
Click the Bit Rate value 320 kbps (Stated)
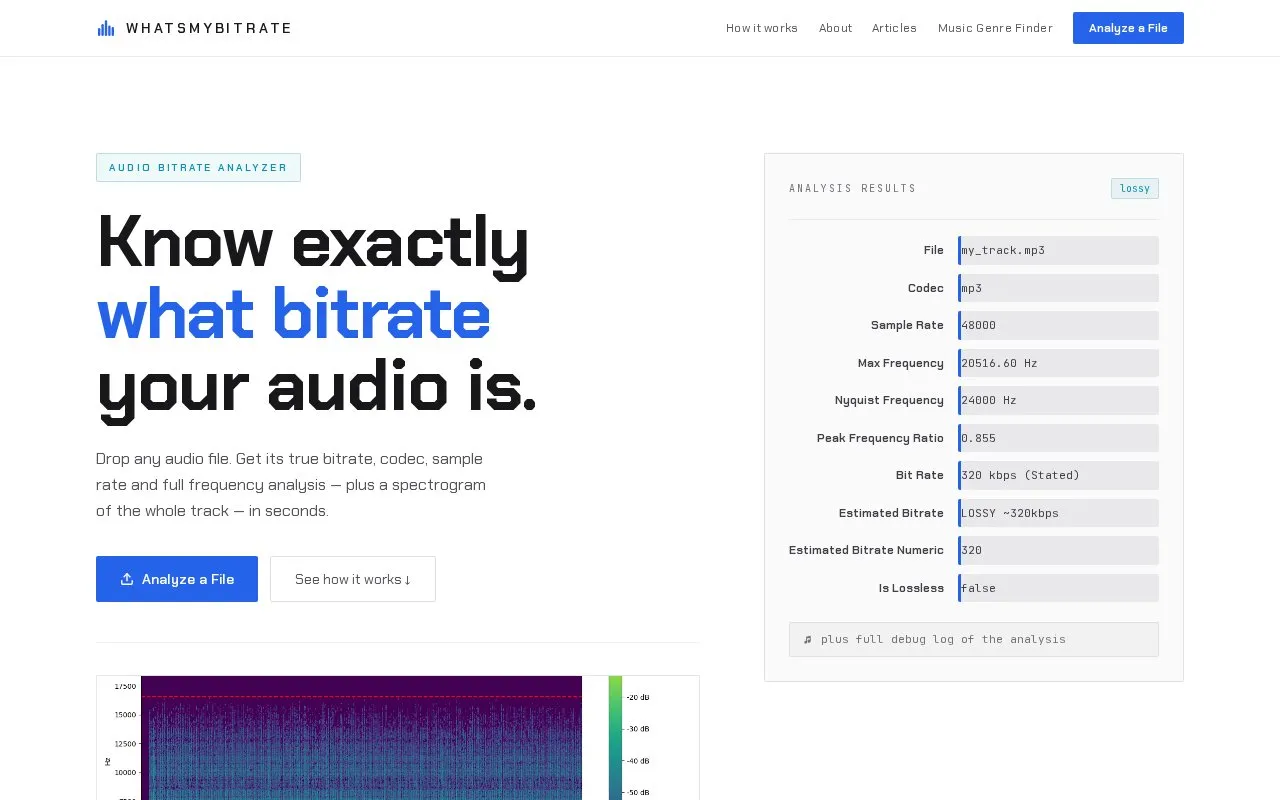(x=1058, y=475)
